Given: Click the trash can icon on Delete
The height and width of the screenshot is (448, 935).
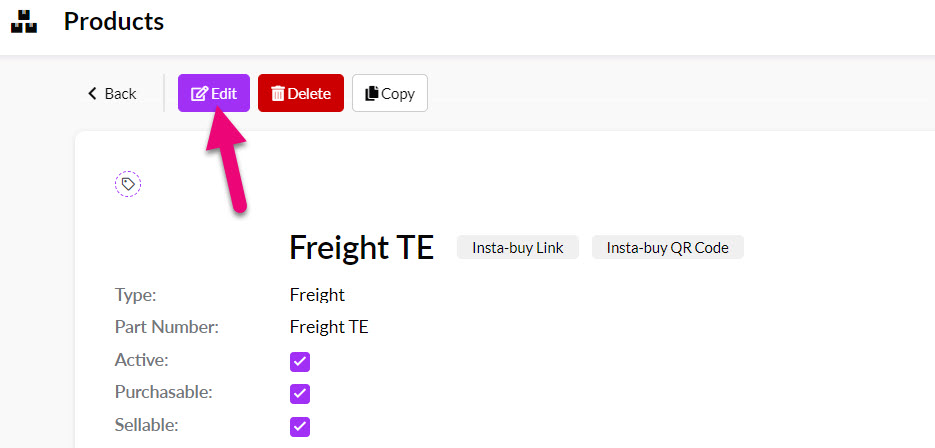Looking at the screenshot, I should [x=278, y=94].
